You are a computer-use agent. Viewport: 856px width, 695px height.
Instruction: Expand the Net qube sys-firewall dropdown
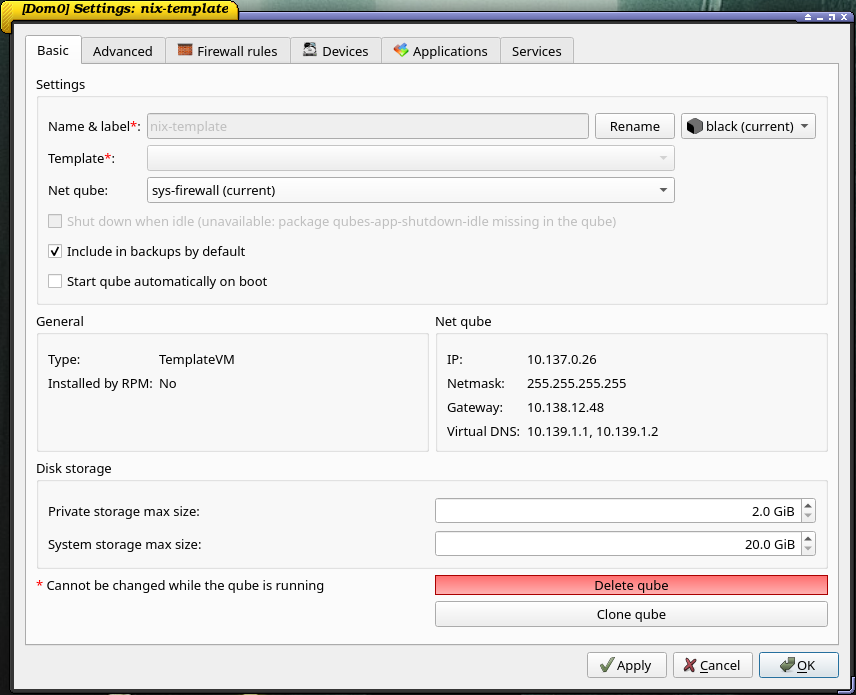pyautogui.click(x=663, y=190)
